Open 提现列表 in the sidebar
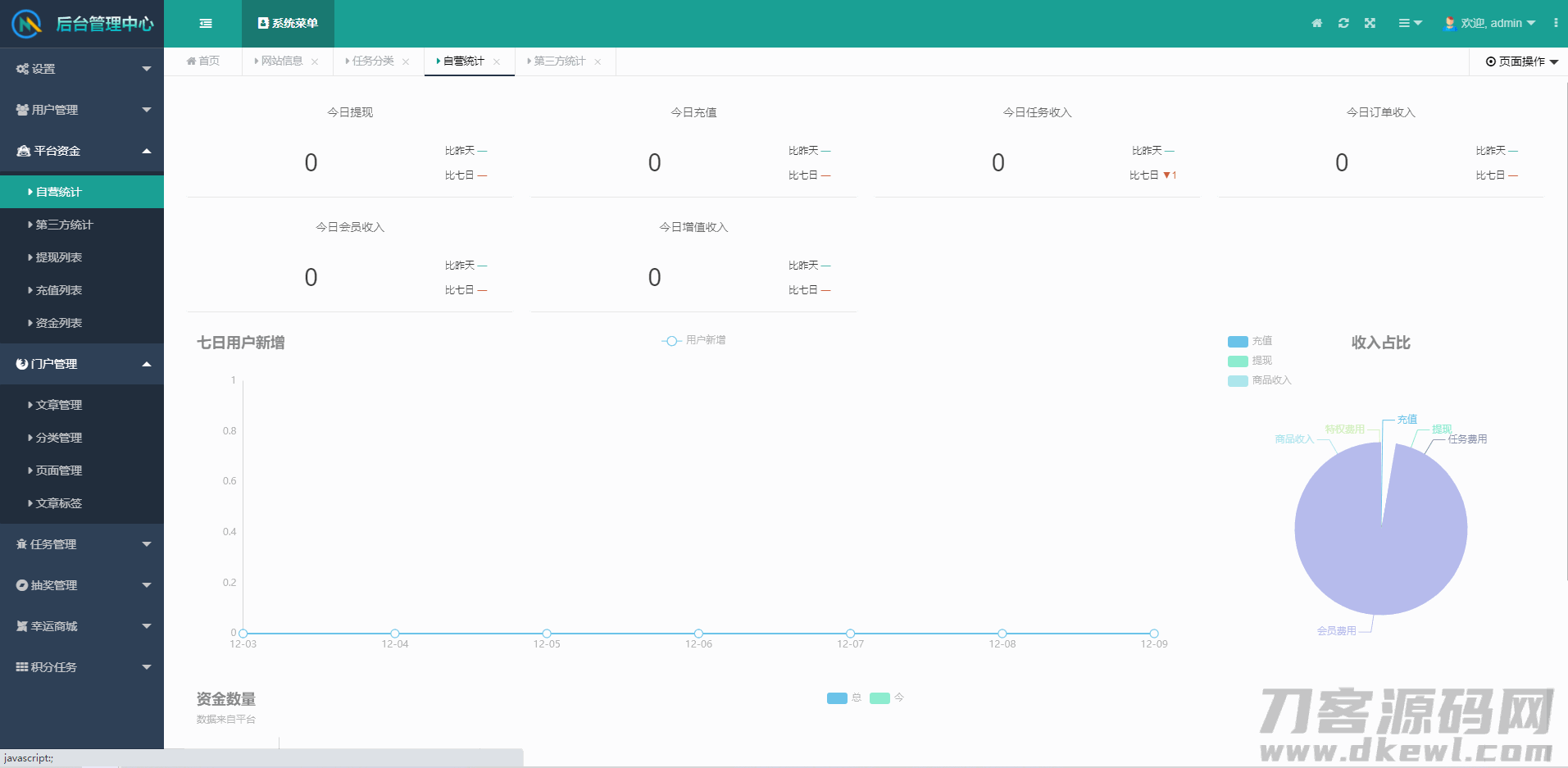The image size is (1568, 768). [x=59, y=257]
